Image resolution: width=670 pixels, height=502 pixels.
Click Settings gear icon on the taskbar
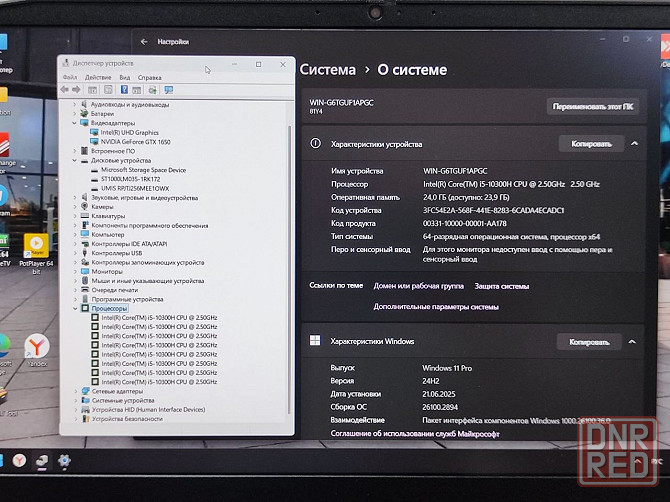click(x=64, y=461)
